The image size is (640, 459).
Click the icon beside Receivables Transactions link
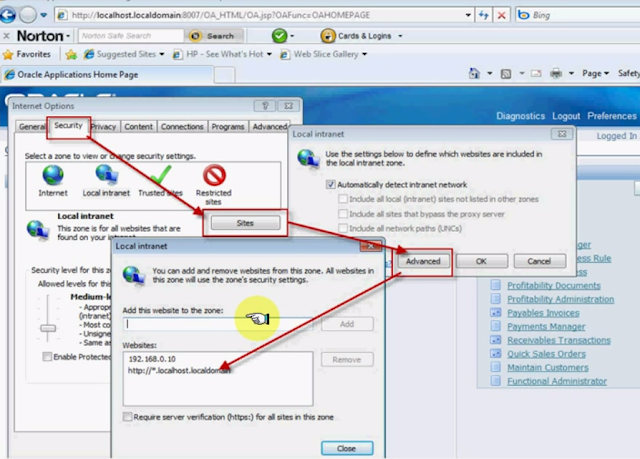(496, 340)
